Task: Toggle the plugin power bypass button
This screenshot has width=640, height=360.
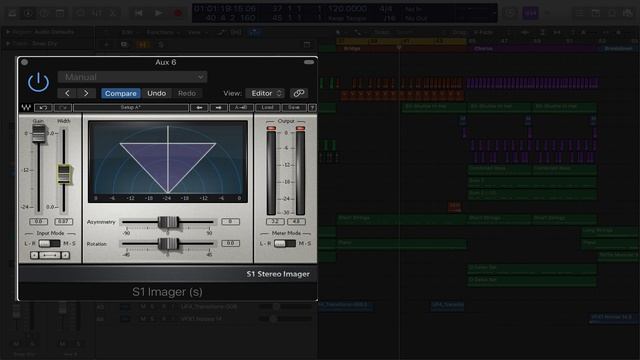Action: point(38,82)
